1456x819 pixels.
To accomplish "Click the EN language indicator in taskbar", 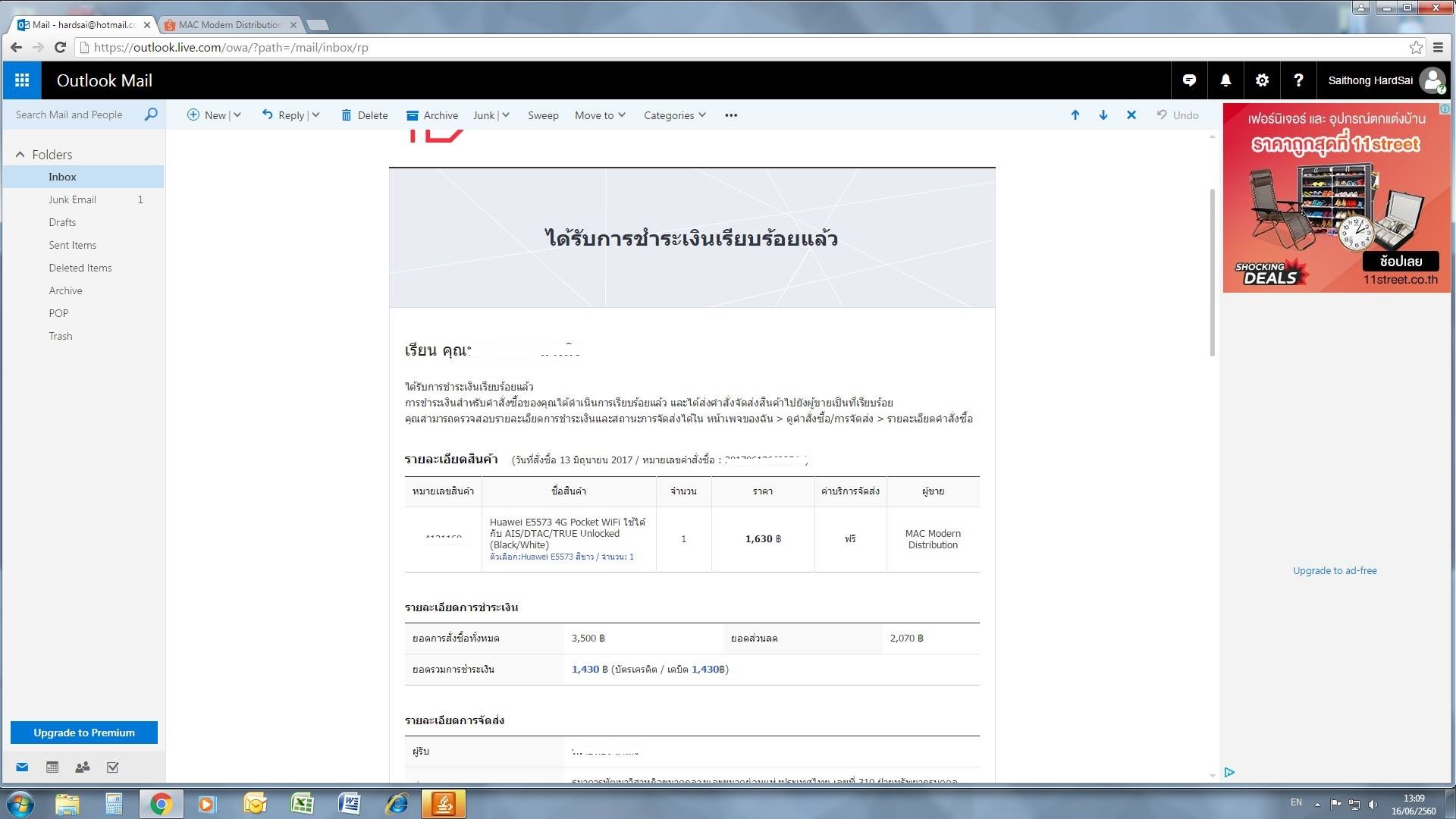I will pyautogui.click(x=1296, y=802).
